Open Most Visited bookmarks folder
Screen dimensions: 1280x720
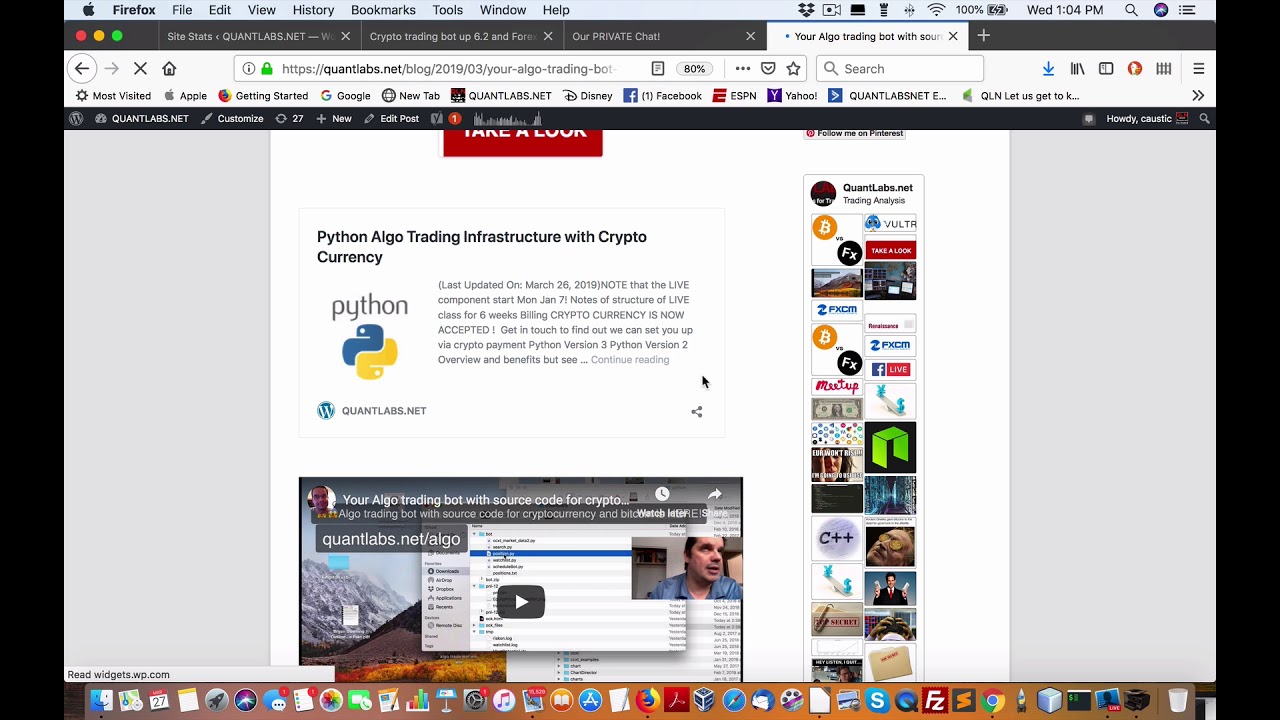point(113,96)
